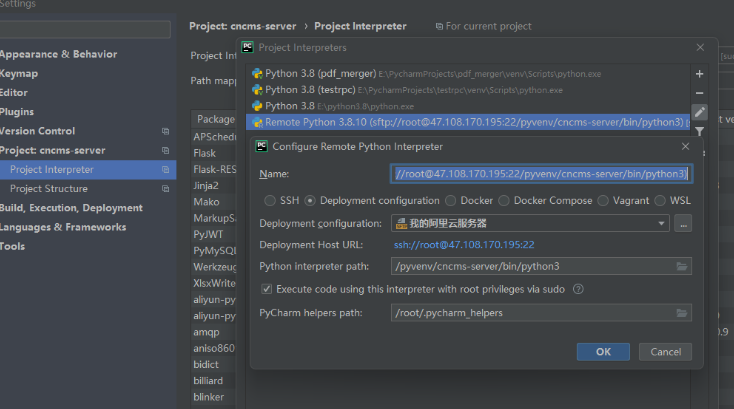Select Remote Python 3.8.10 interpreter row

pyautogui.click(x=467, y=122)
